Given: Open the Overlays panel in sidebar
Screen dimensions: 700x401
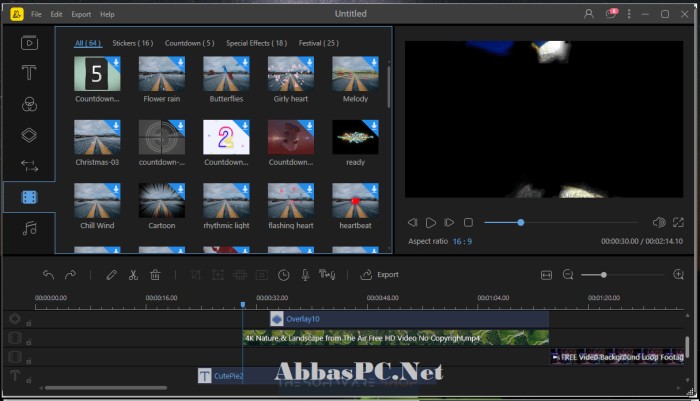Looking at the screenshot, I should pyautogui.click(x=29, y=135).
